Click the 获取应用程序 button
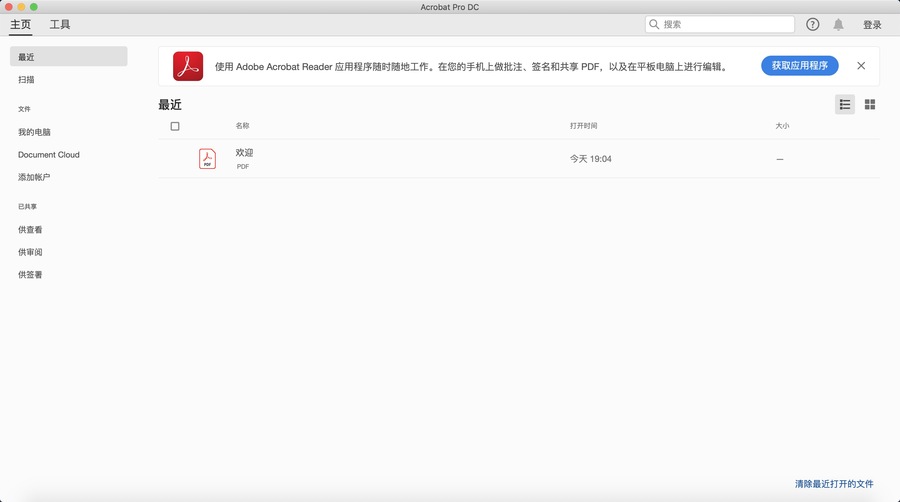Viewport: 900px width, 502px height. tap(800, 65)
